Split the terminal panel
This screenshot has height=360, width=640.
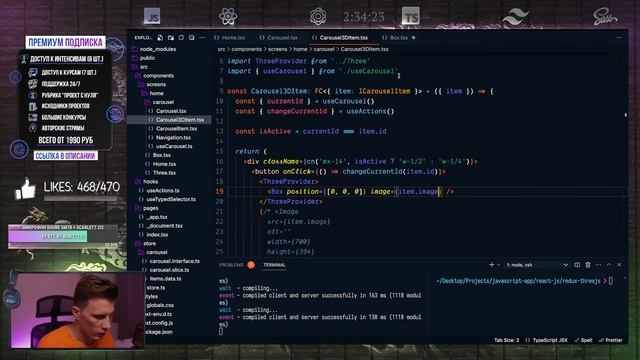coord(577,265)
